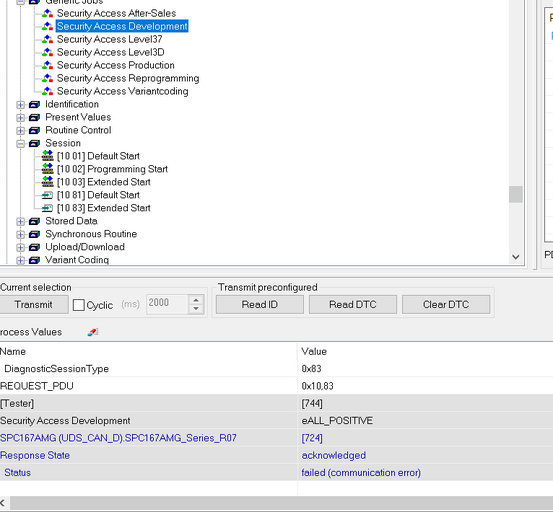This screenshot has width=553, height=512.
Task: Enable the Cyclic checkbox
Action: click(79, 305)
